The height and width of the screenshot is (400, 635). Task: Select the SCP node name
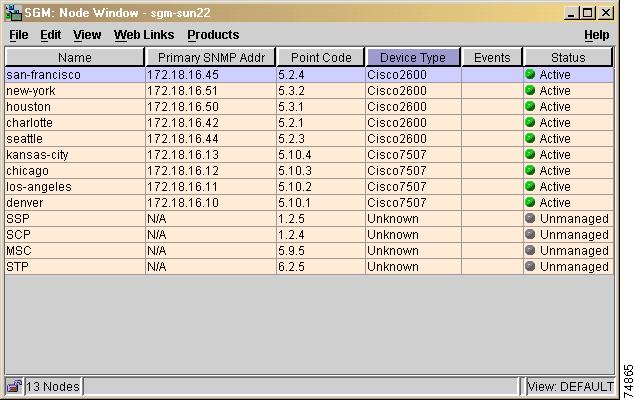(x=18, y=235)
